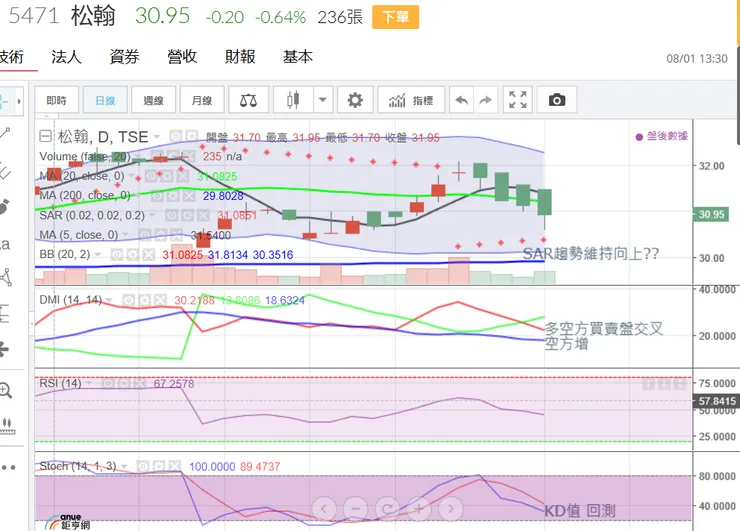Image resolution: width=740 pixels, height=531 pixels.
Task: Open chart style dropdown arrow beside candlestick icon
Action: (x=323, y=100)
